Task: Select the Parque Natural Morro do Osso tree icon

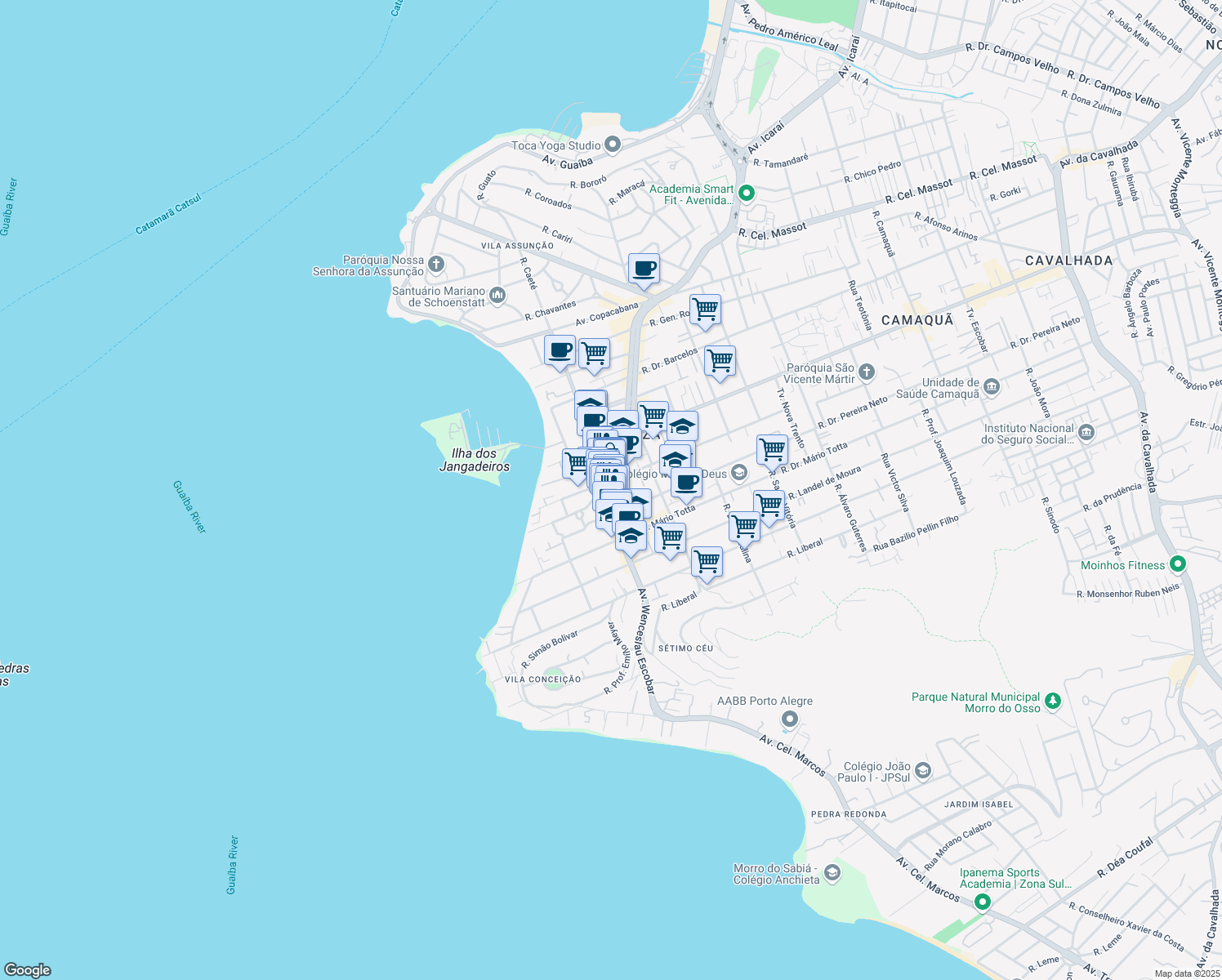Action: pyautogui.click(x=1053, y=701)
